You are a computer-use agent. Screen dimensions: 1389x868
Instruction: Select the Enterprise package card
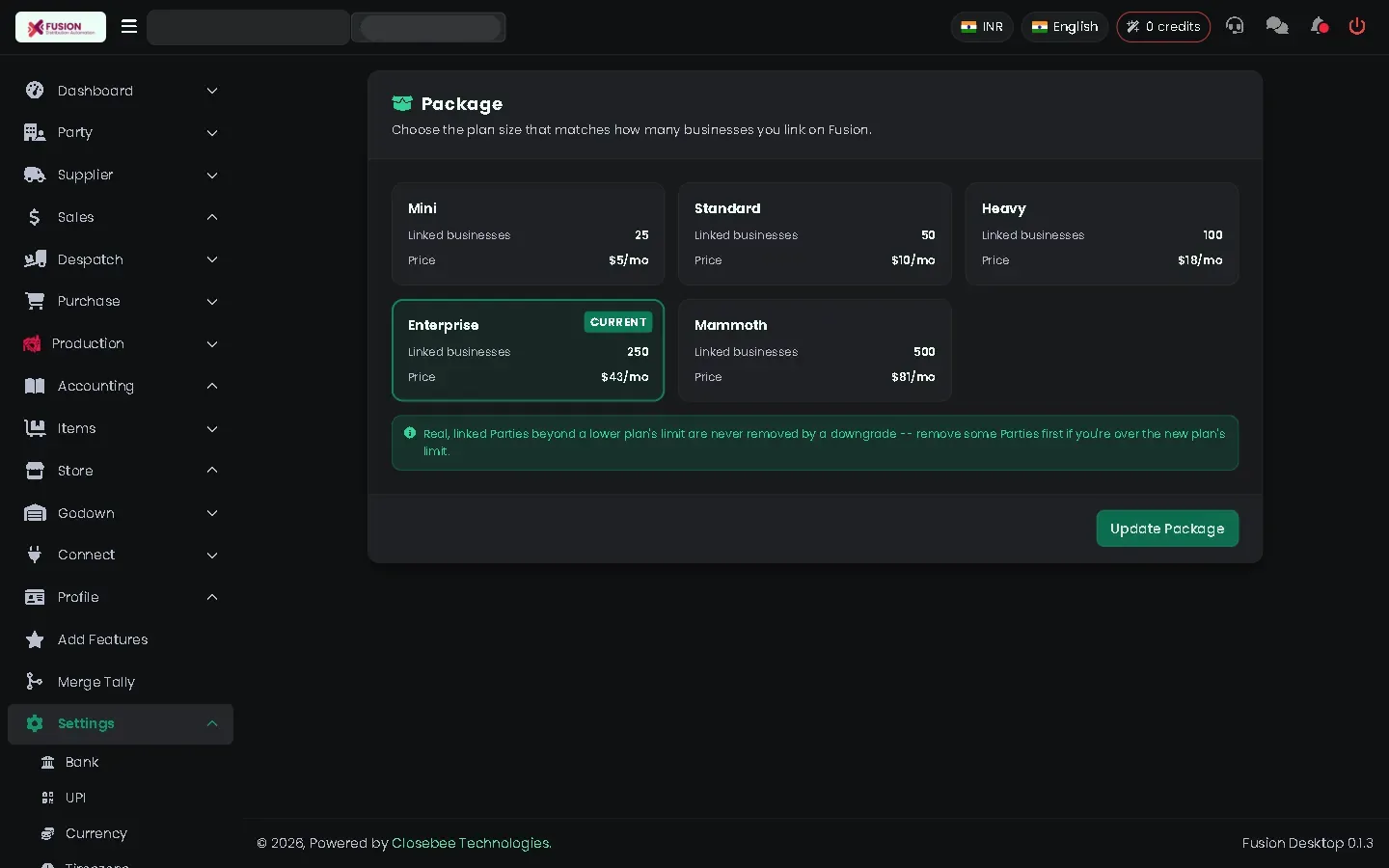tap(528, 350)
